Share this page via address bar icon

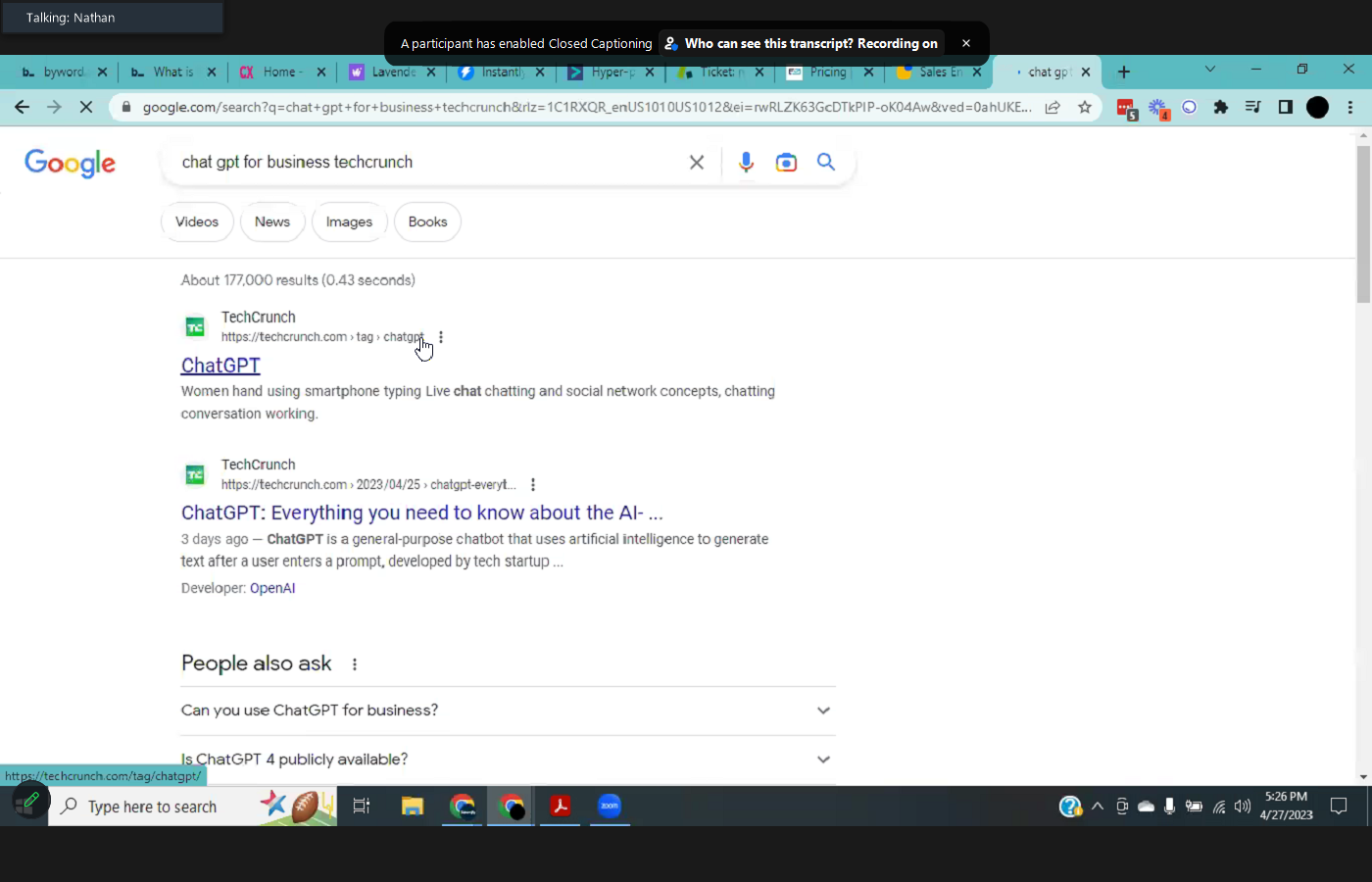1053,108
